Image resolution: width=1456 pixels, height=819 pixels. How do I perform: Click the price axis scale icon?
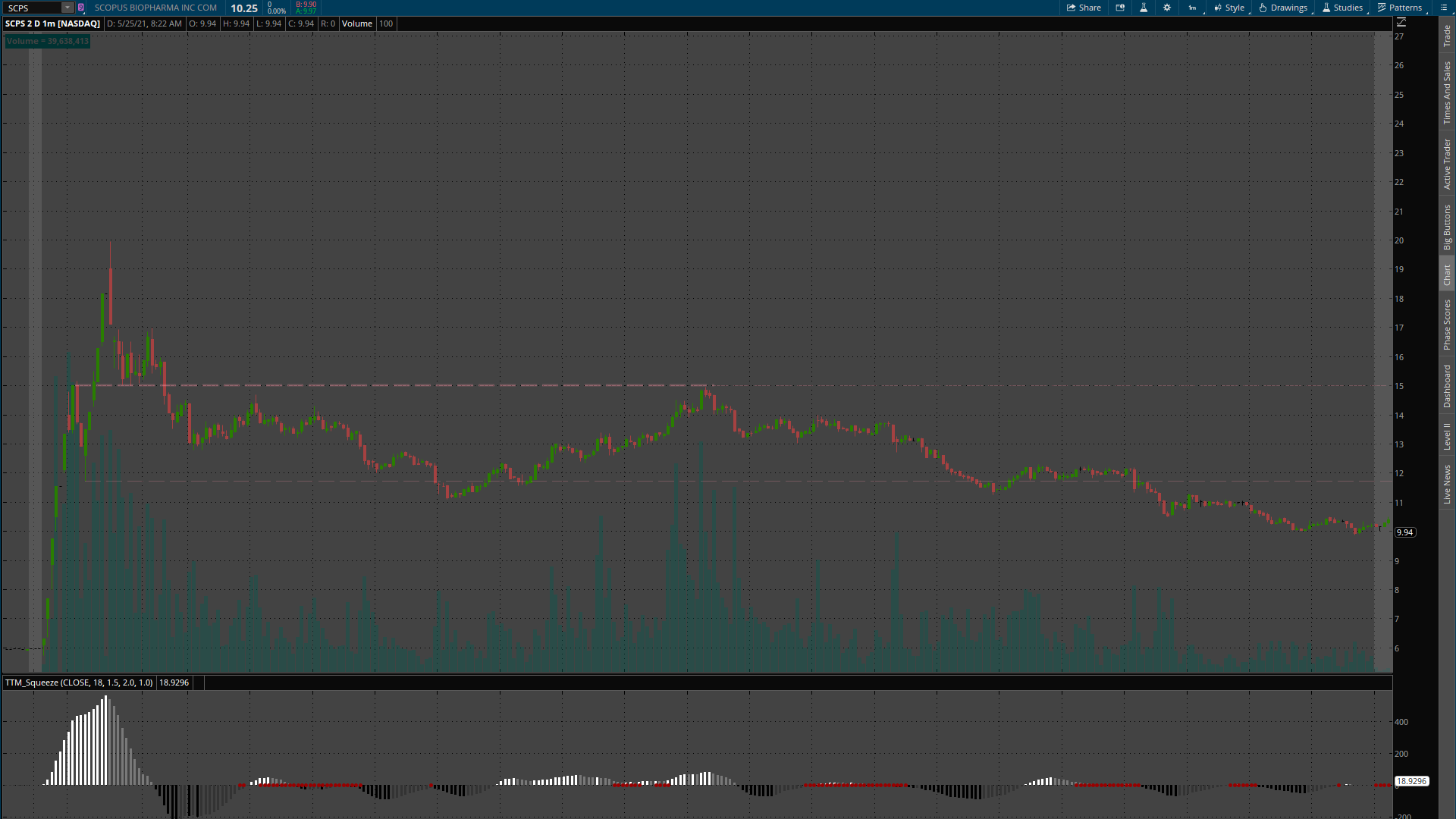tap(1401, 23)
